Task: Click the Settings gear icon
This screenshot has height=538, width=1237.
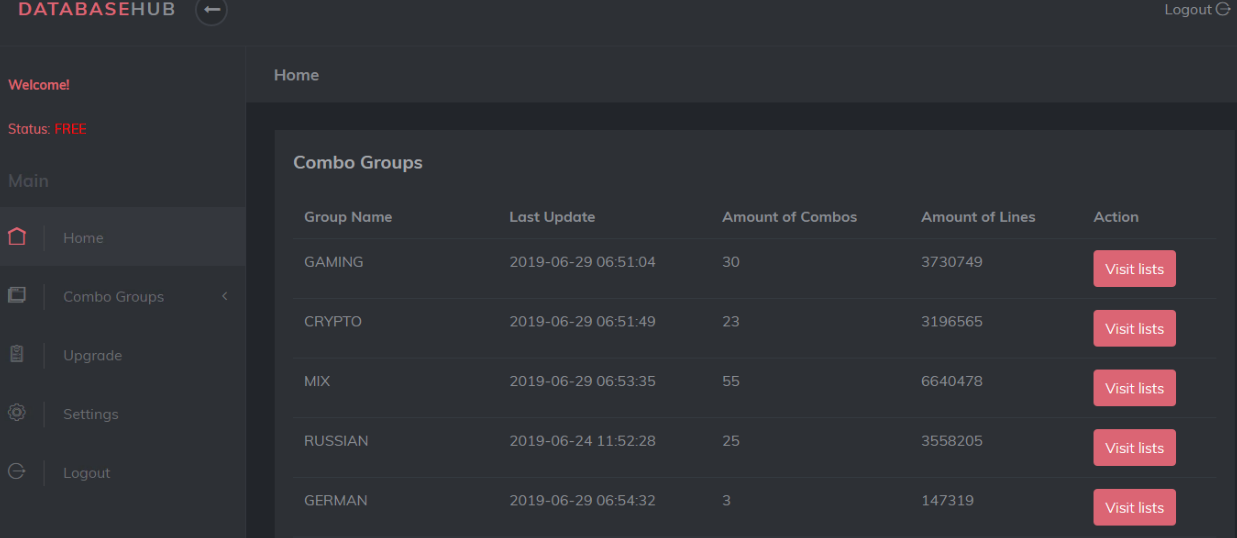Action: 16,413
